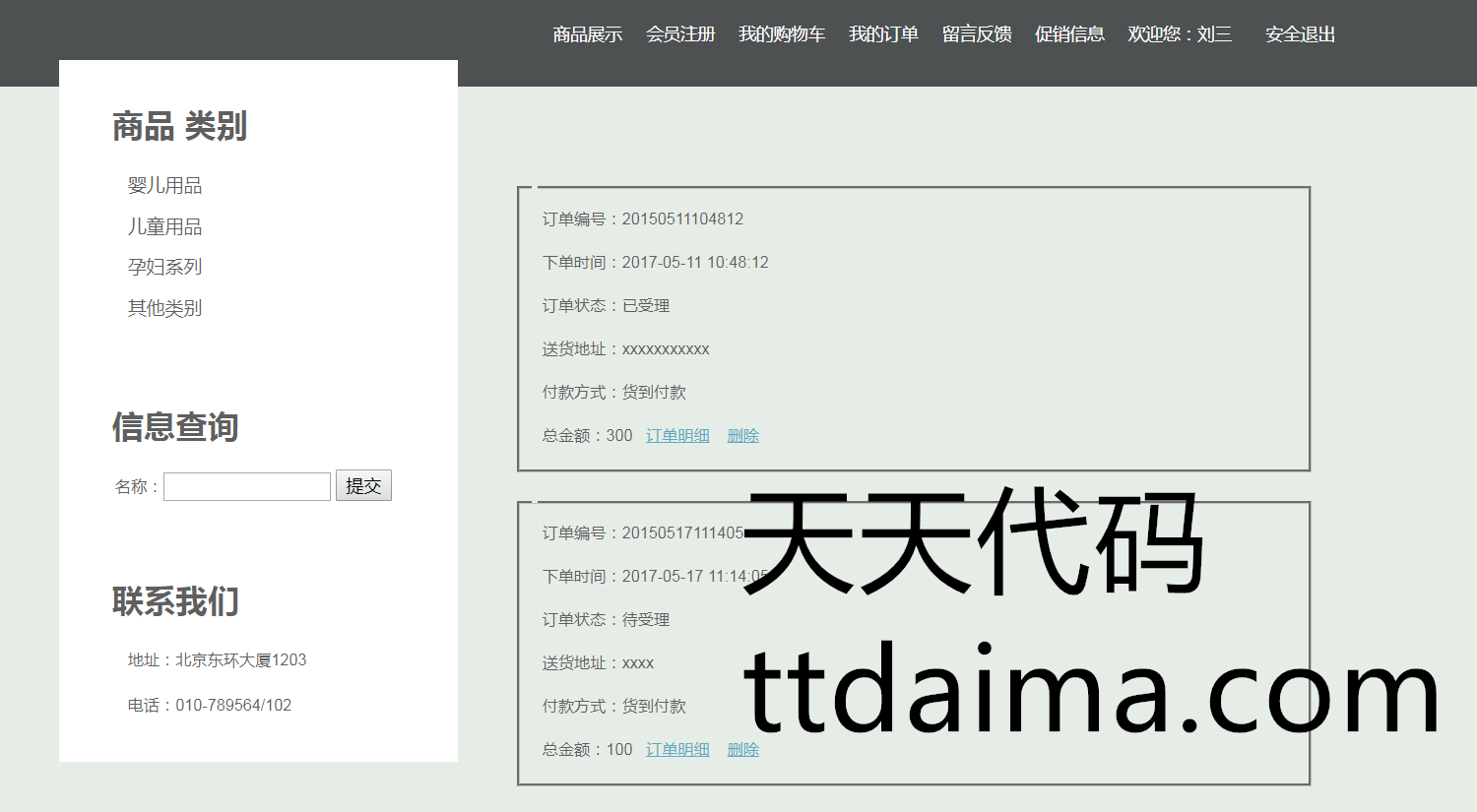Click the 信息查询 sidebar heading
Image resolution: width=1477 pixels, height=812 pixels.
pyautogui.click(x=175, y=427)
